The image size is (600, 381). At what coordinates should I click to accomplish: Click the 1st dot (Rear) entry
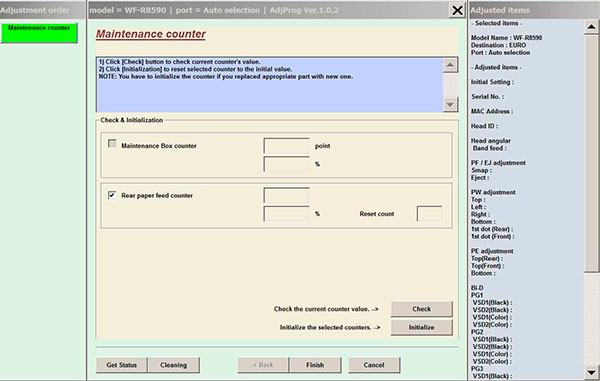coord(492,229)
